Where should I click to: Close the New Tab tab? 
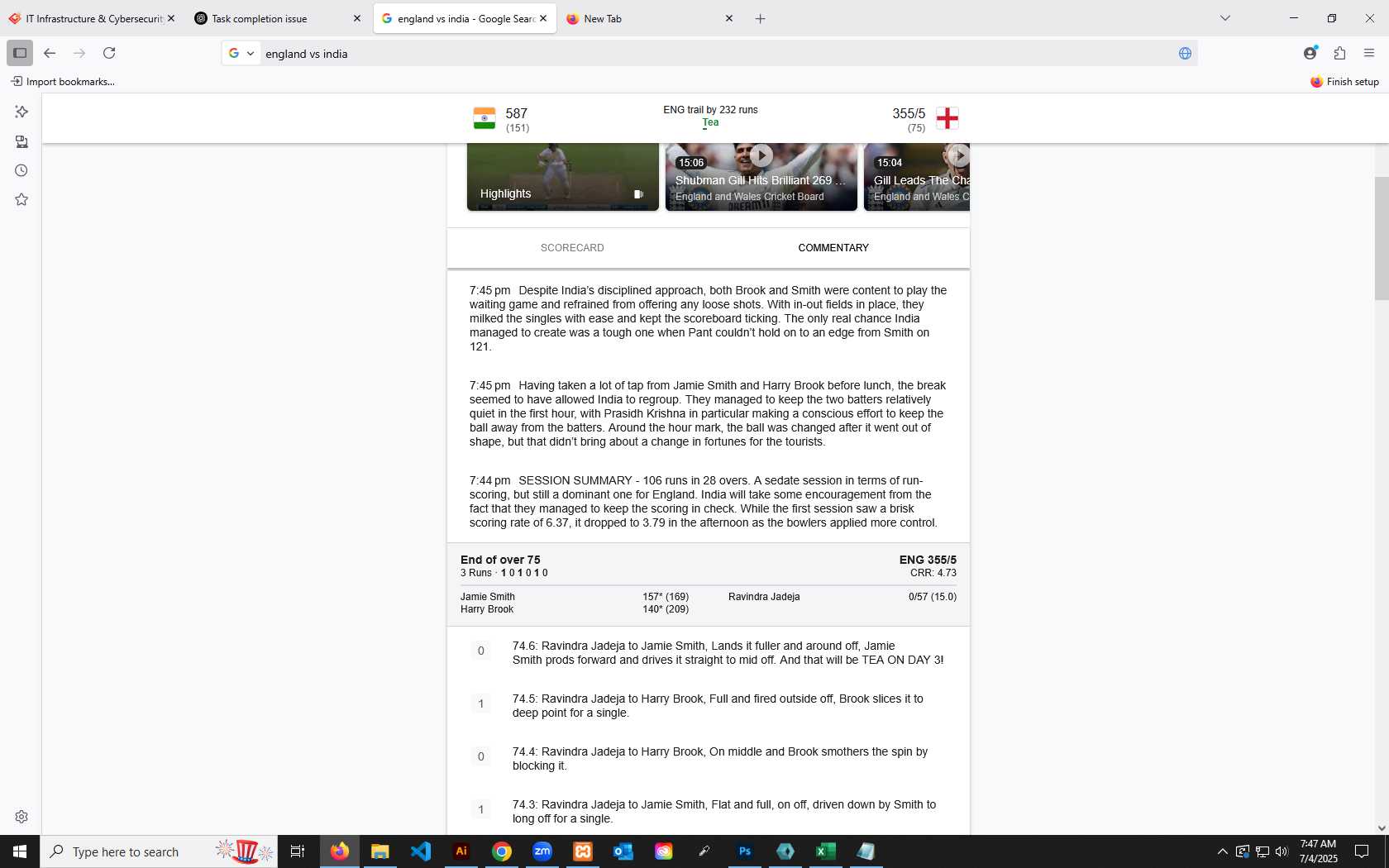[x=729, y=18]
